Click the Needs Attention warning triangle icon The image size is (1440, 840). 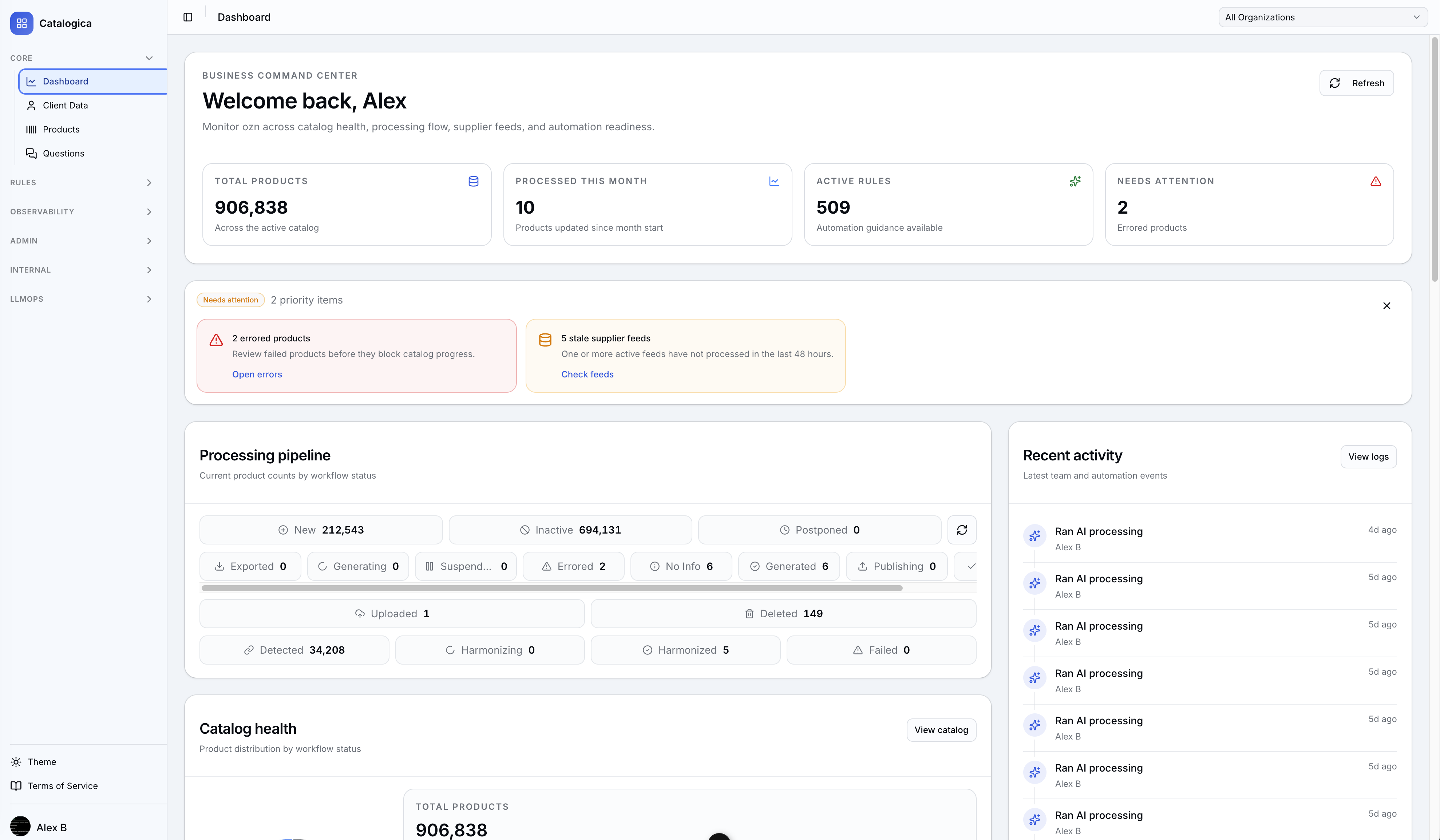1376,181
